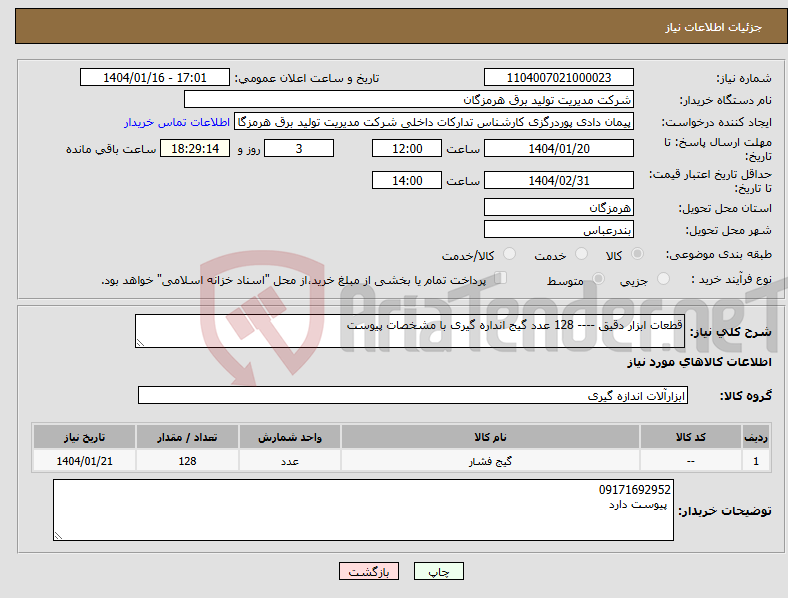
Task: Select the کالا radio button
Action: point(637,254)
